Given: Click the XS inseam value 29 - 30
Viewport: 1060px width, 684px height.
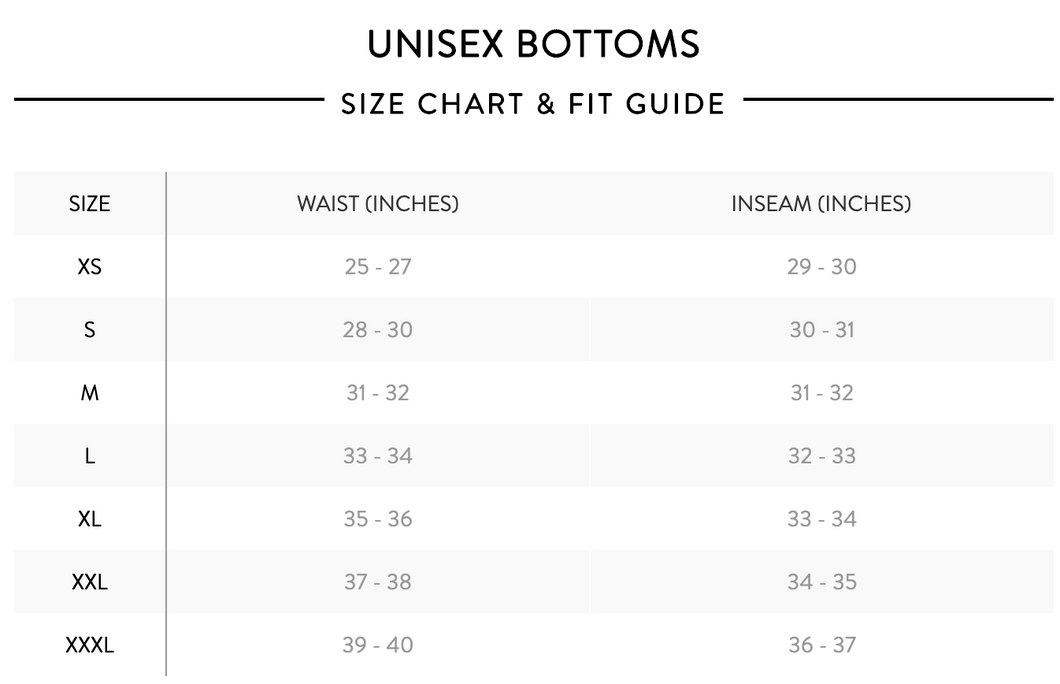Looking at the screenshot, I should click(x=821, y=267).
